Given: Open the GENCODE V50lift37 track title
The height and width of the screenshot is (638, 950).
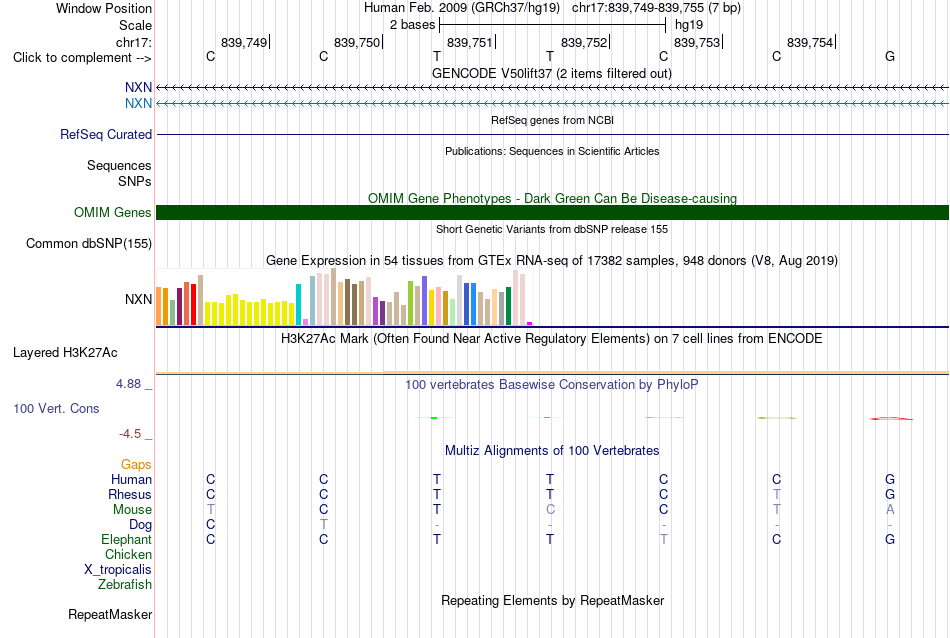Looking at the screenshot, I should tap(551, 73).
